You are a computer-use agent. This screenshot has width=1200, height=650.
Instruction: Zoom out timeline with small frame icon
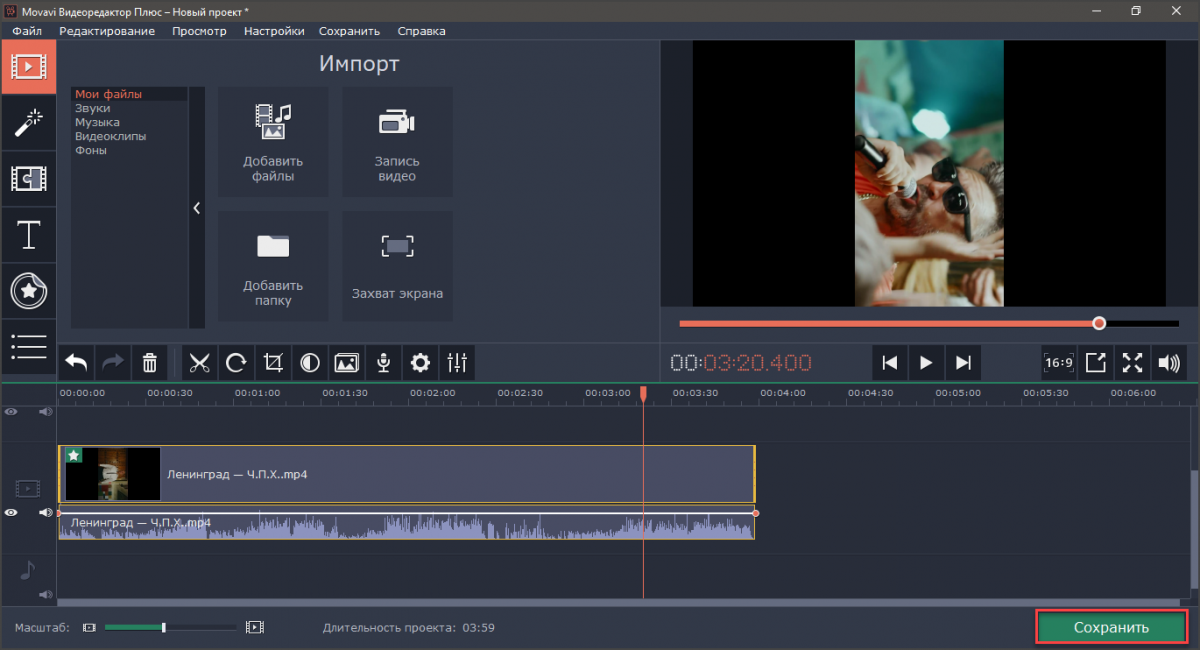(89, 627)
